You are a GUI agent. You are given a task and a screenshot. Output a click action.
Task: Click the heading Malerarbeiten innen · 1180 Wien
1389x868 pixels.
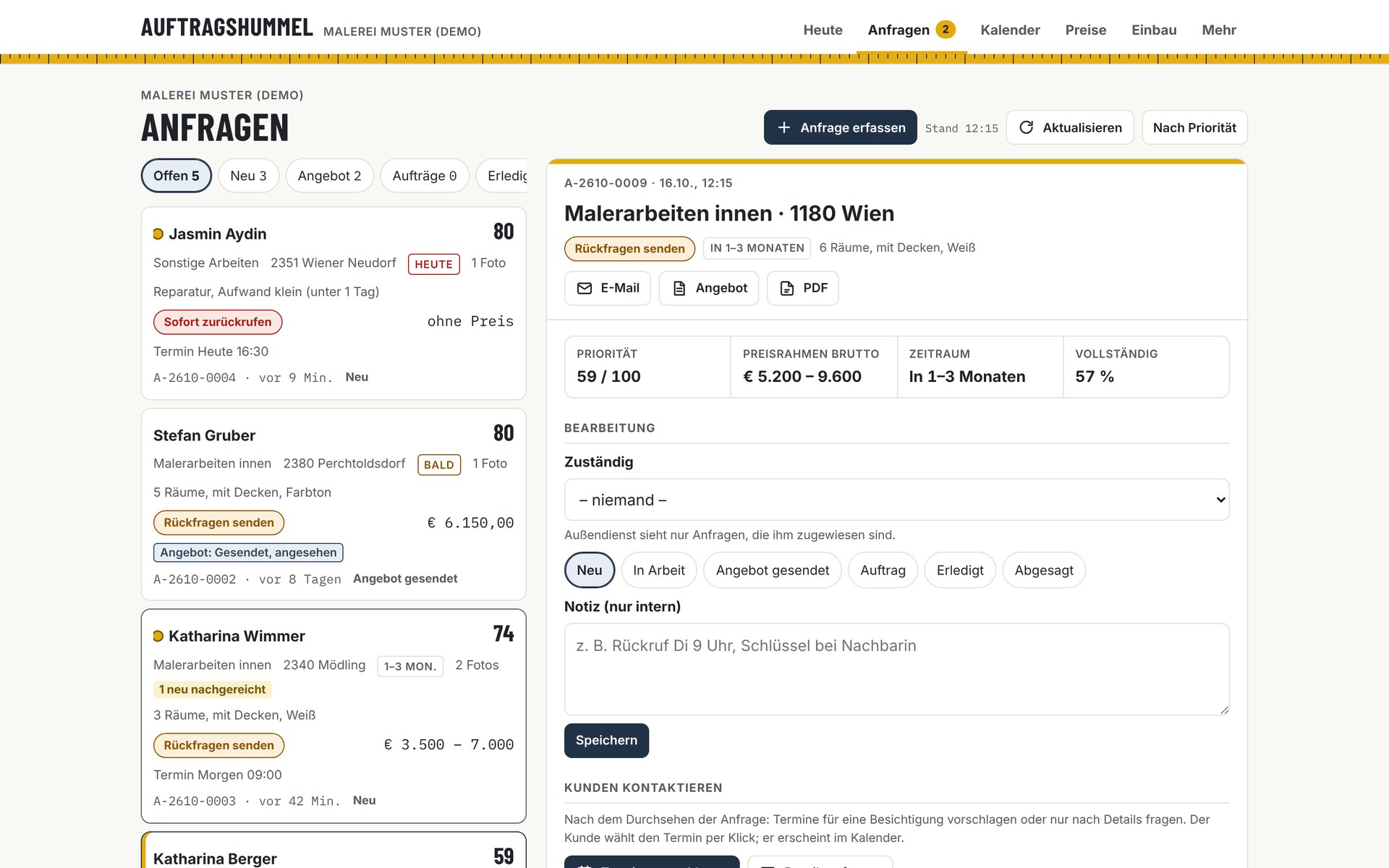click(729, 213)
